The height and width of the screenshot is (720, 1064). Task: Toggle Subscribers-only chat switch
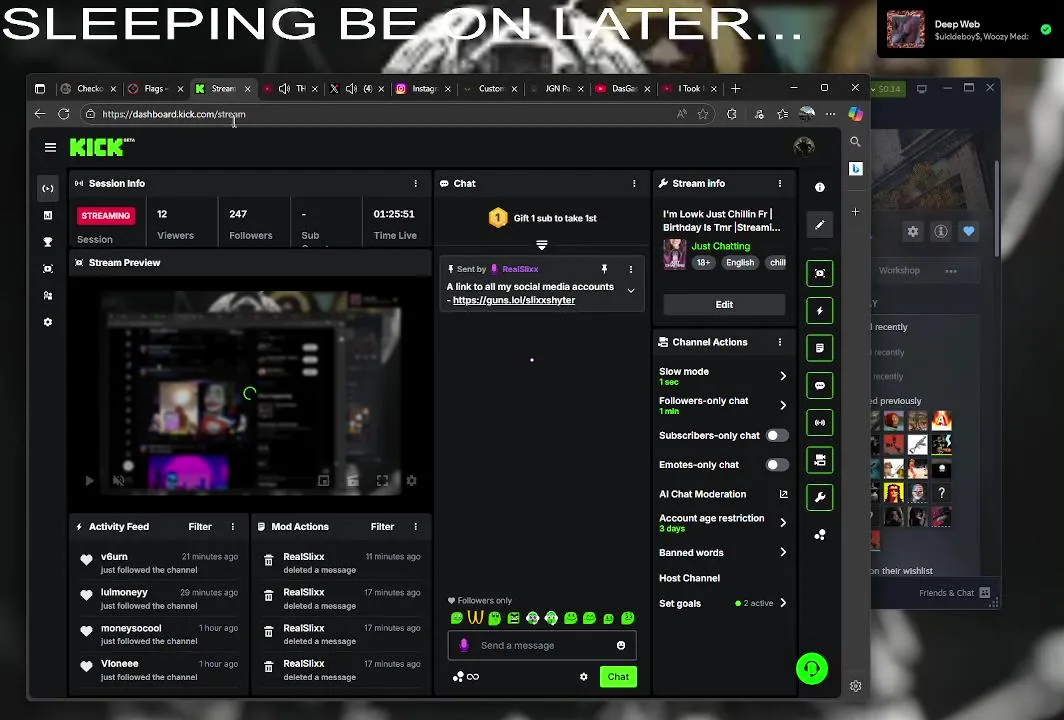click(x=777, y=436)
